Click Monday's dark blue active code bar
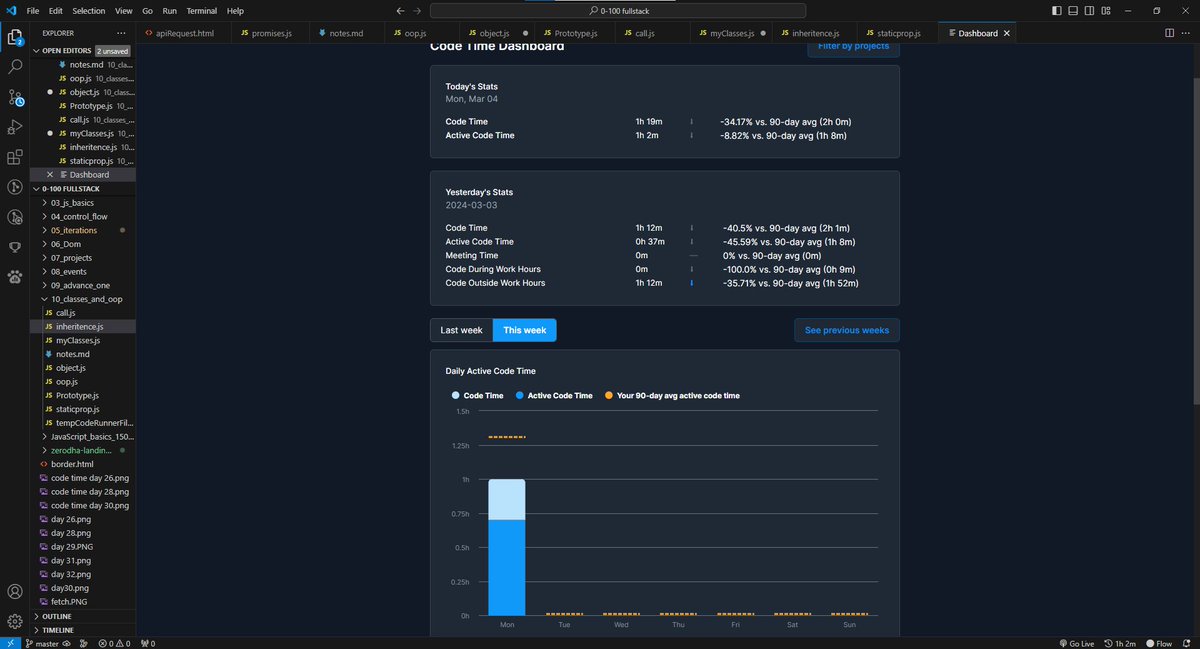This screenshot has width=1200, height=649. coord(506,567)
